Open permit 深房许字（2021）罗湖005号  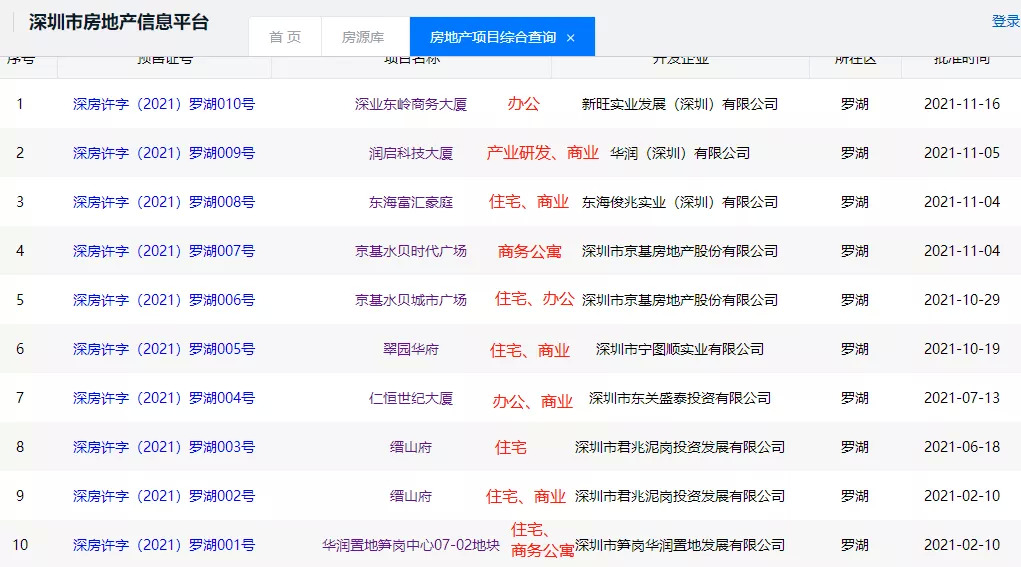pyautogui.click(x=164, y=349)
